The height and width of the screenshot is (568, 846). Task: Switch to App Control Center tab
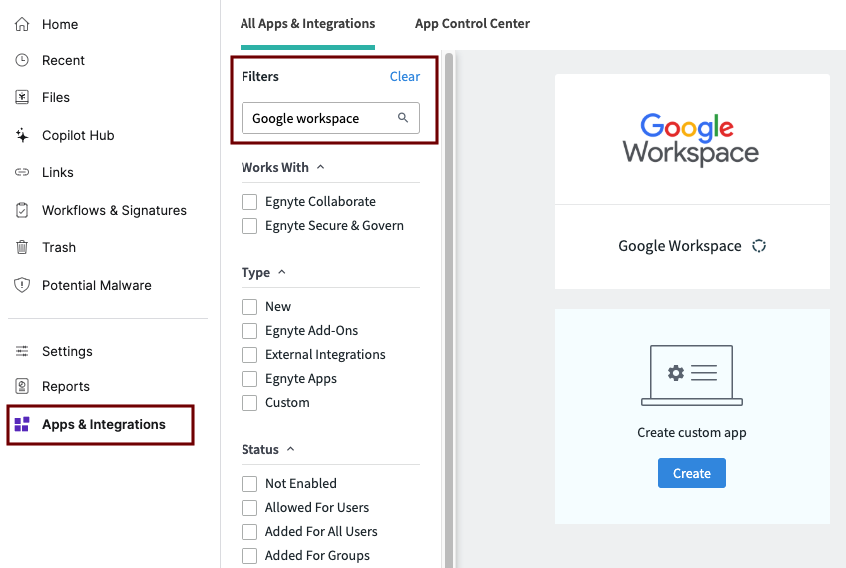pyautogui.click(x=472, y=24)
